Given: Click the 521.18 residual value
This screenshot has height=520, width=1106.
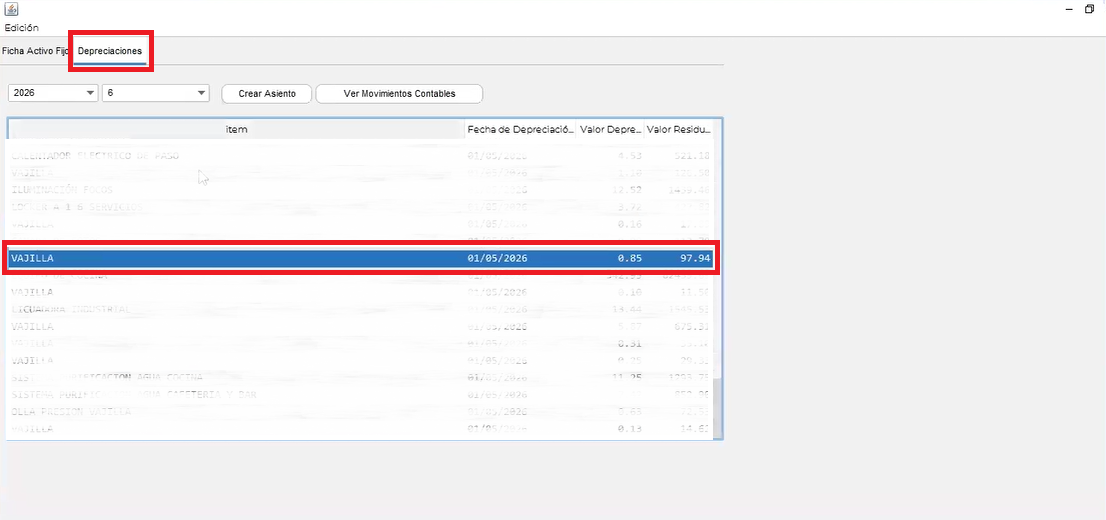Looking at the screenshot, I should click(x=691, y=155).
